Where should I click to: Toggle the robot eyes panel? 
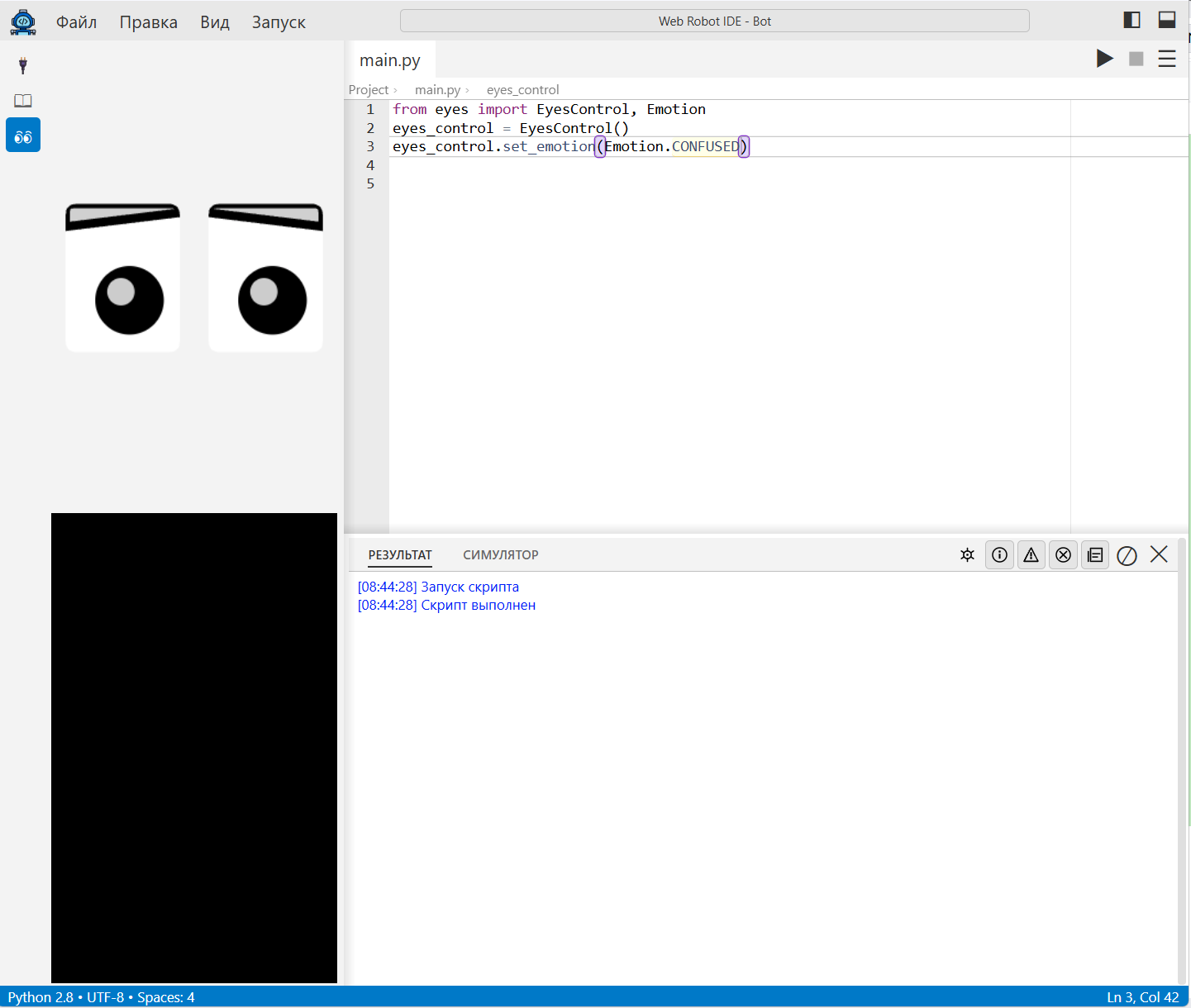[23, 136]
